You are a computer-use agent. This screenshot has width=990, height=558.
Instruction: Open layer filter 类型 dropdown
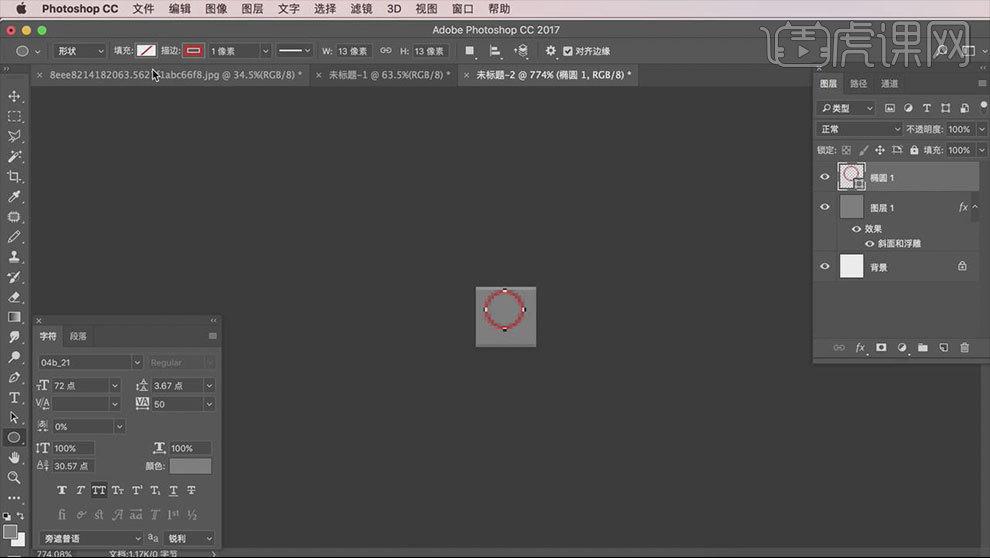click(847, 108)
